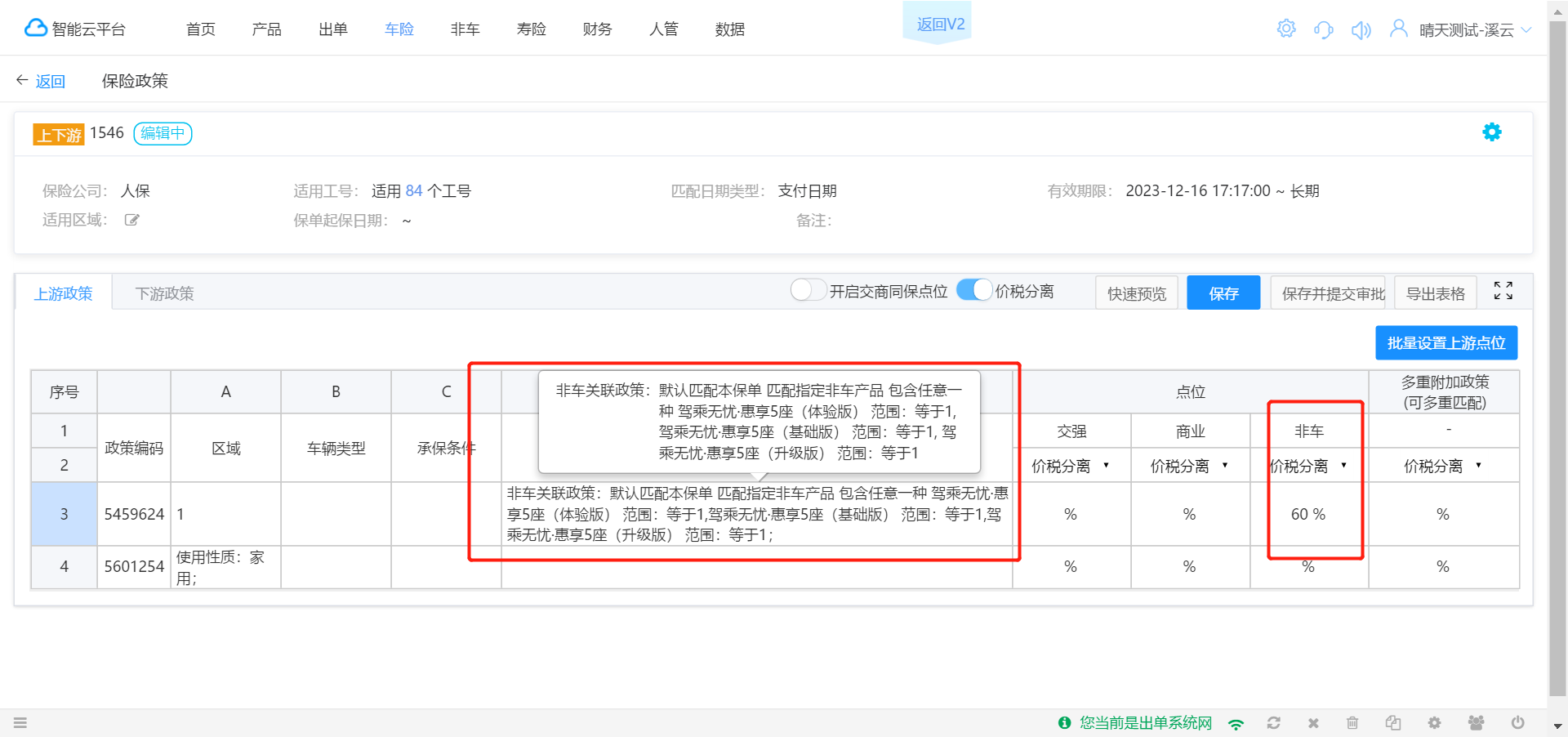Click 使用性质:家用 cell
The height and width of the screenshot is (737, 1568).
[x=225, y=567]
